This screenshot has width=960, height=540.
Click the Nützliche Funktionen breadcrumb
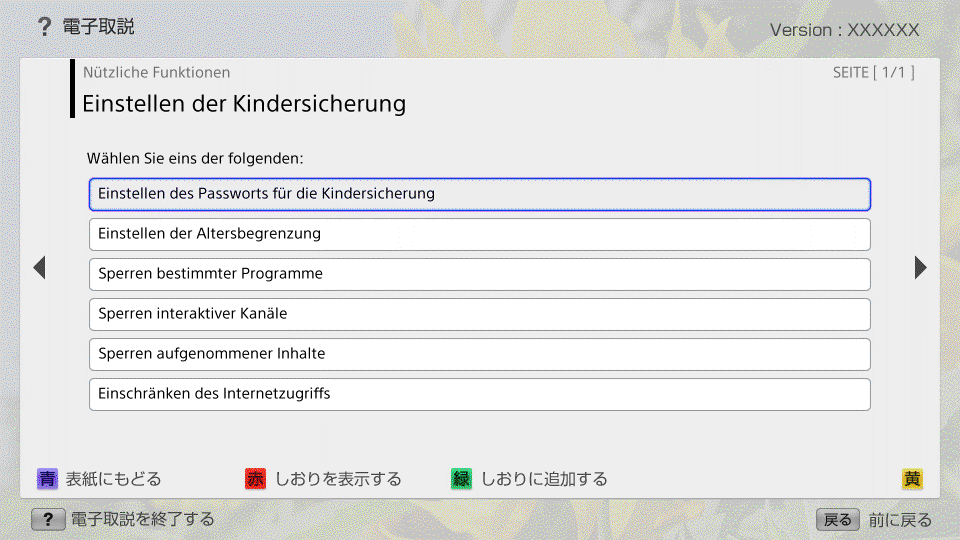point(156,72)
